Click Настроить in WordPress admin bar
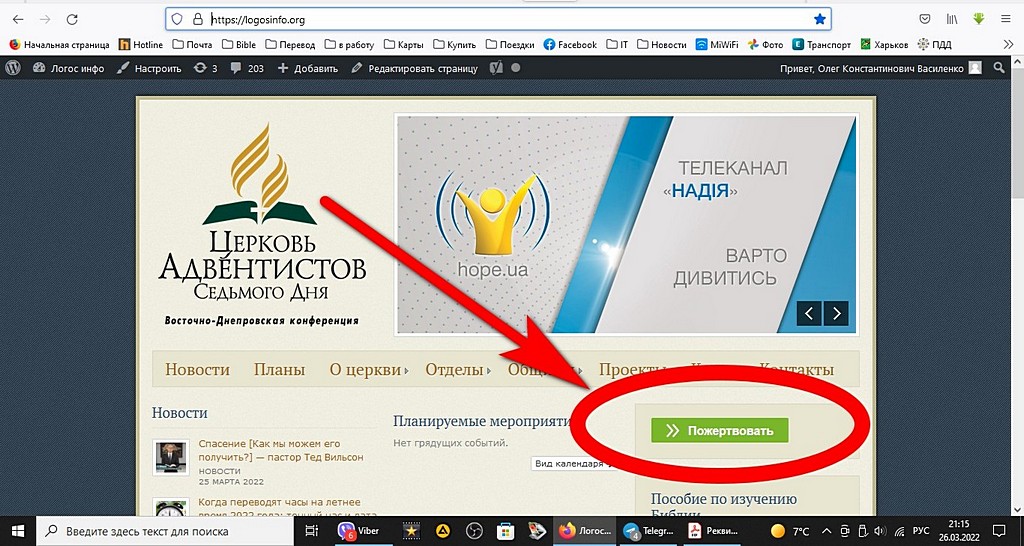The width and height of the screenshot is (1024, 546). 150,68
